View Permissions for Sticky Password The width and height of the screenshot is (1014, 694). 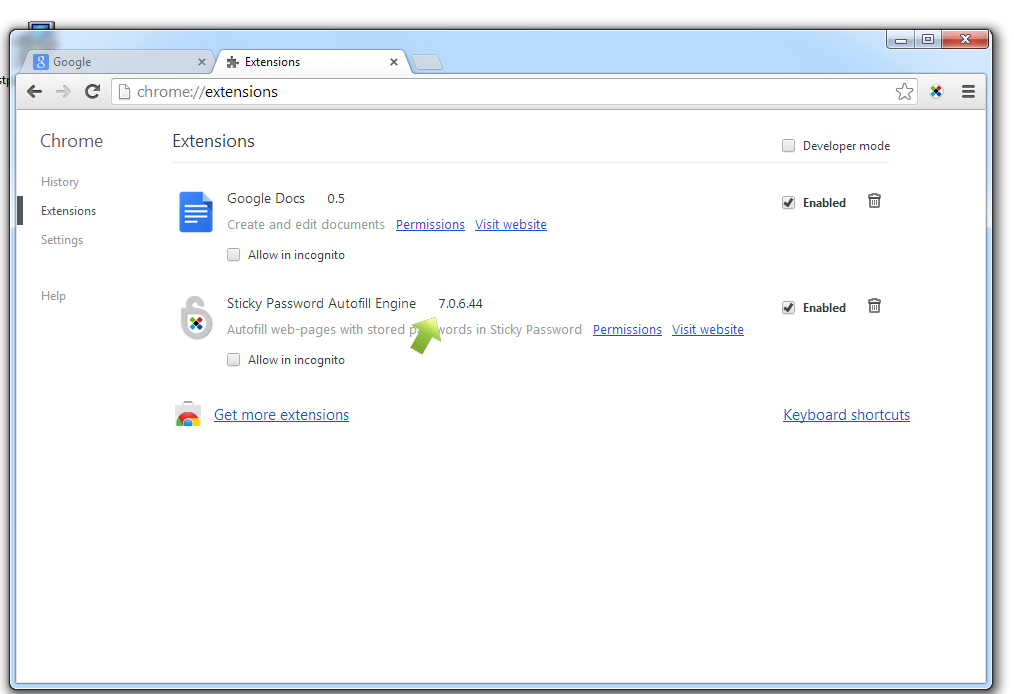point(627,329)
